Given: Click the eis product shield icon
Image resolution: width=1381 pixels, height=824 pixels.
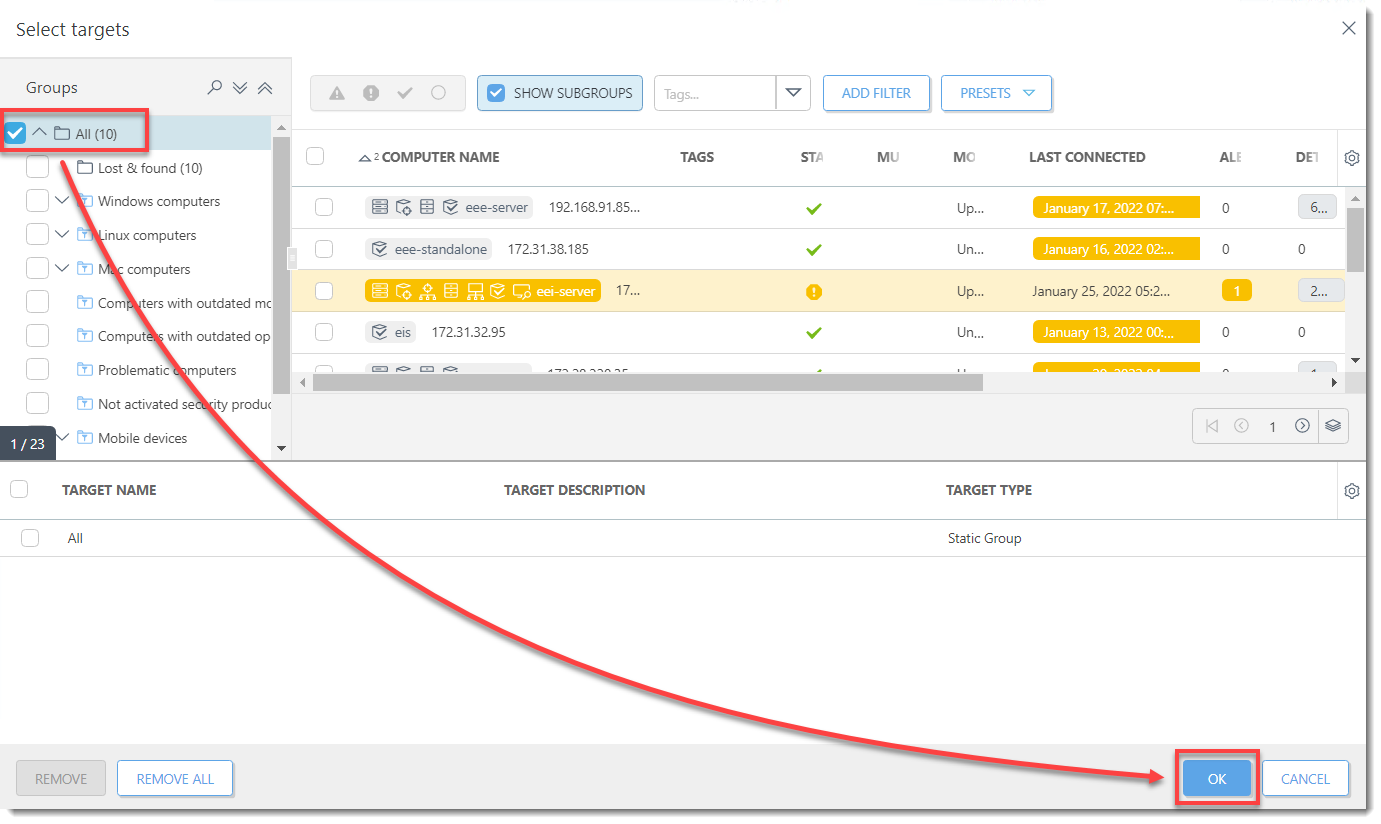Looking at the screenshot, I should 379,332.
